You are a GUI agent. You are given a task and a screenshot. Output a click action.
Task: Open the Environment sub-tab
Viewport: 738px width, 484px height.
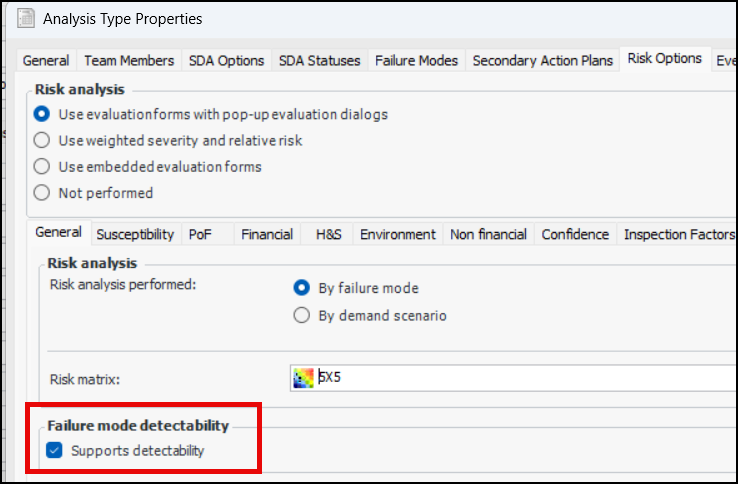398,234
